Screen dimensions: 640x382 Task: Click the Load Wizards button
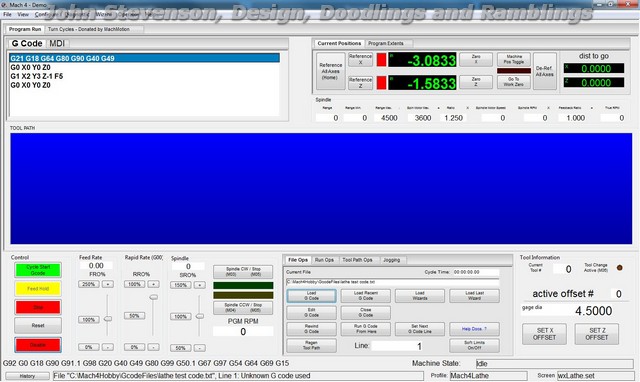click(x=420, y=296)
